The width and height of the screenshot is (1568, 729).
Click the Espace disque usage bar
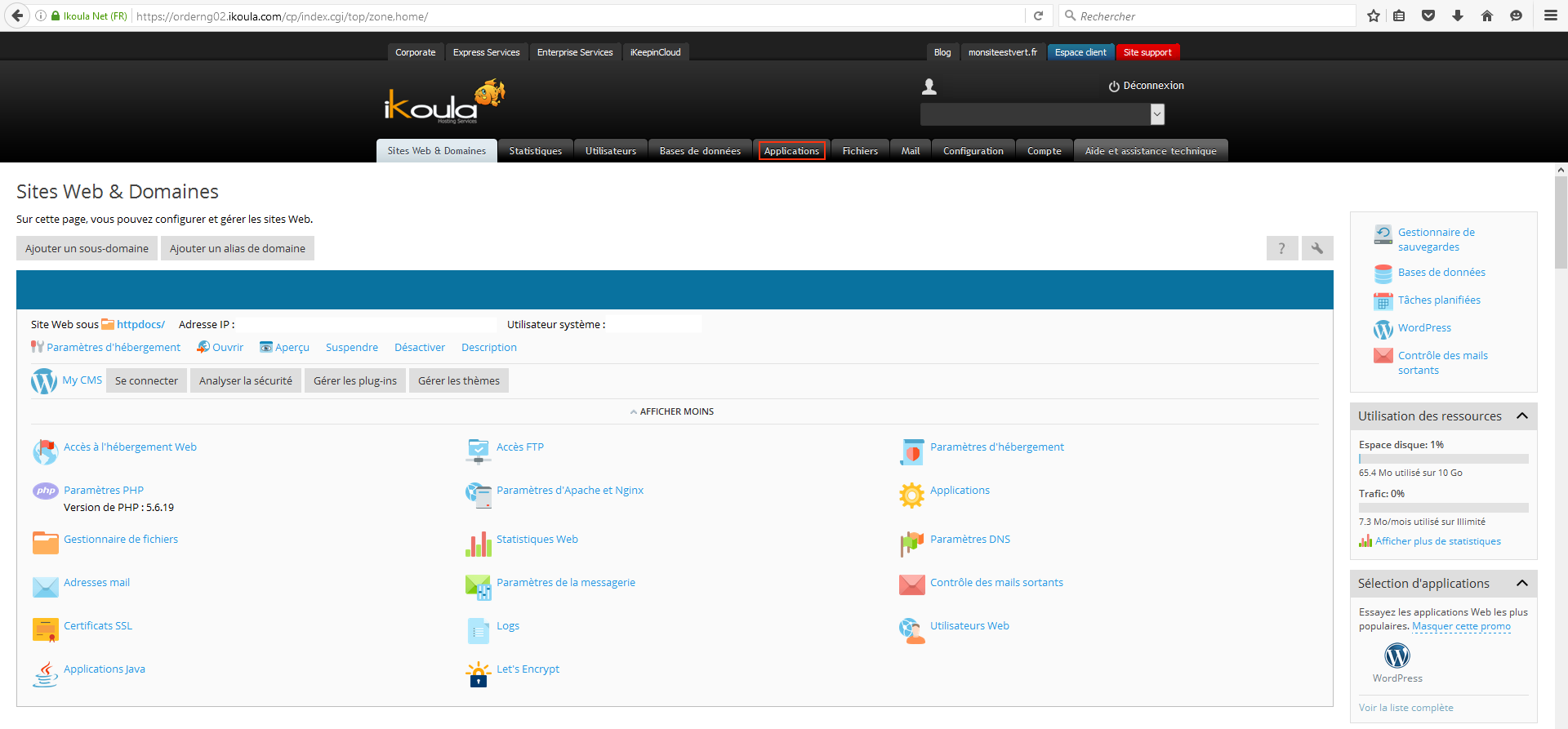[x=1443, y=459]
